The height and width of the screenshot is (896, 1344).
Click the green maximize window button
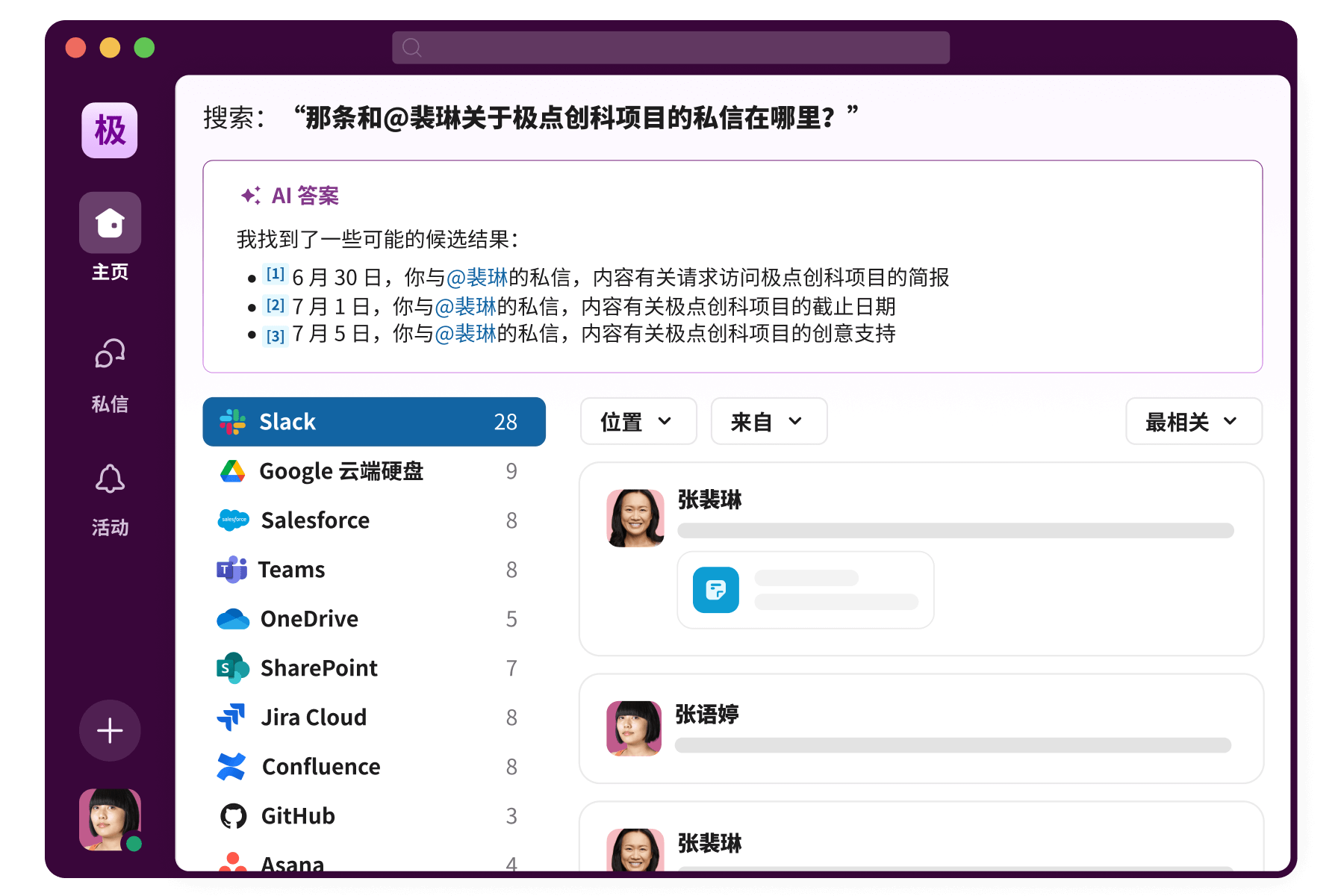pyautogui.click(x=144, y=48)
